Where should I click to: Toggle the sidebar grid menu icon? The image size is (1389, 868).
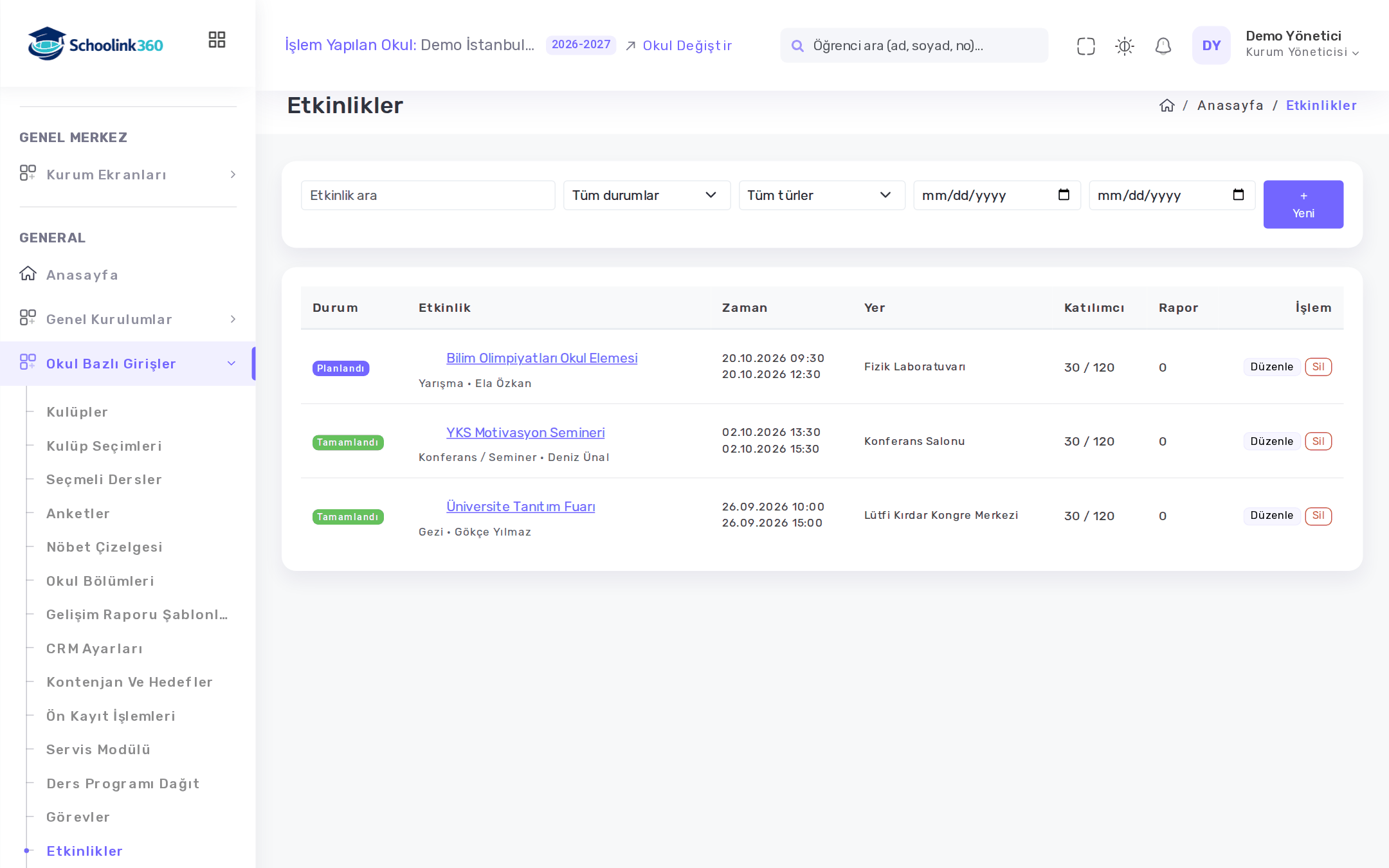point(217,40)
